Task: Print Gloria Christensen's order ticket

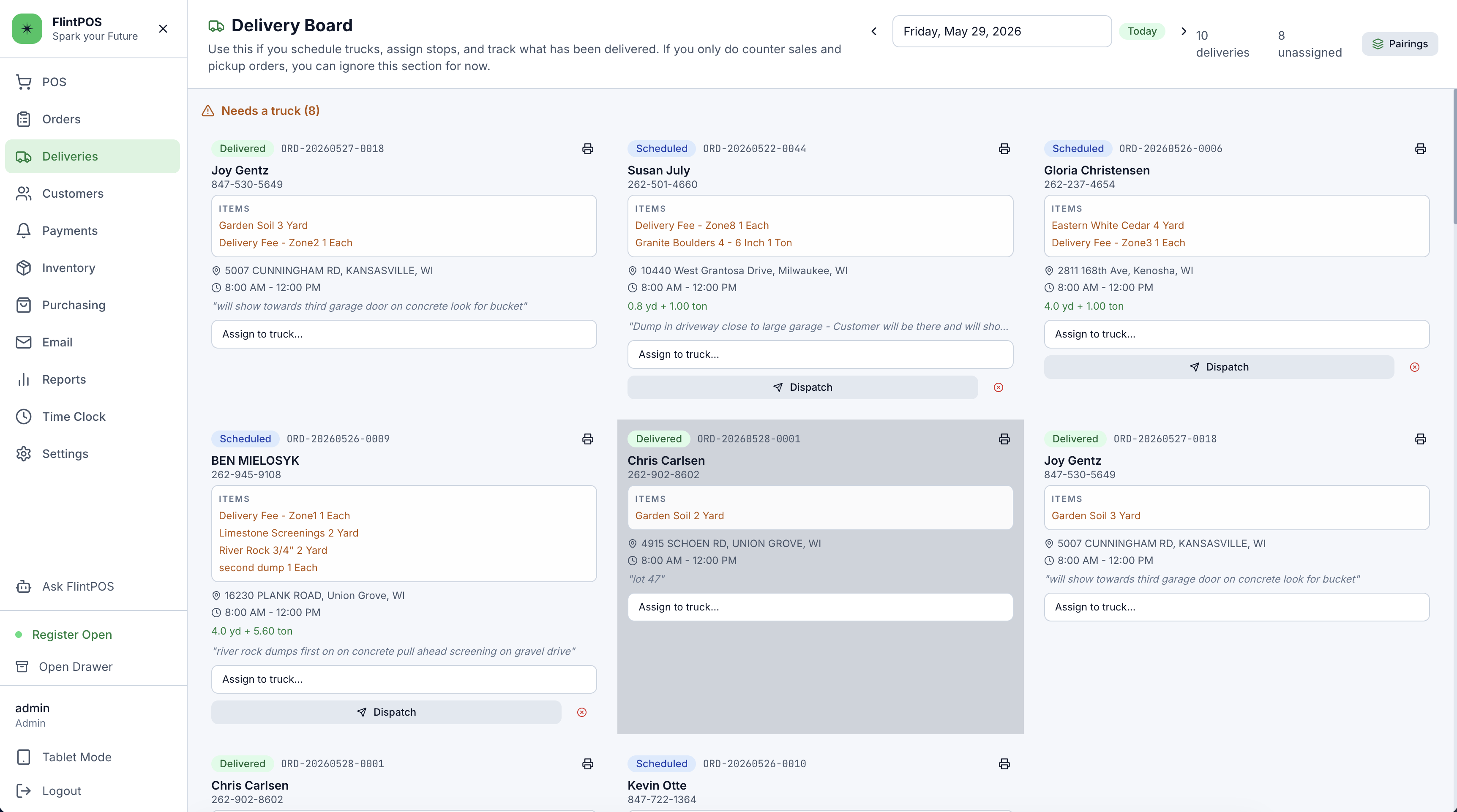Action: click(x=1420, y=149)
